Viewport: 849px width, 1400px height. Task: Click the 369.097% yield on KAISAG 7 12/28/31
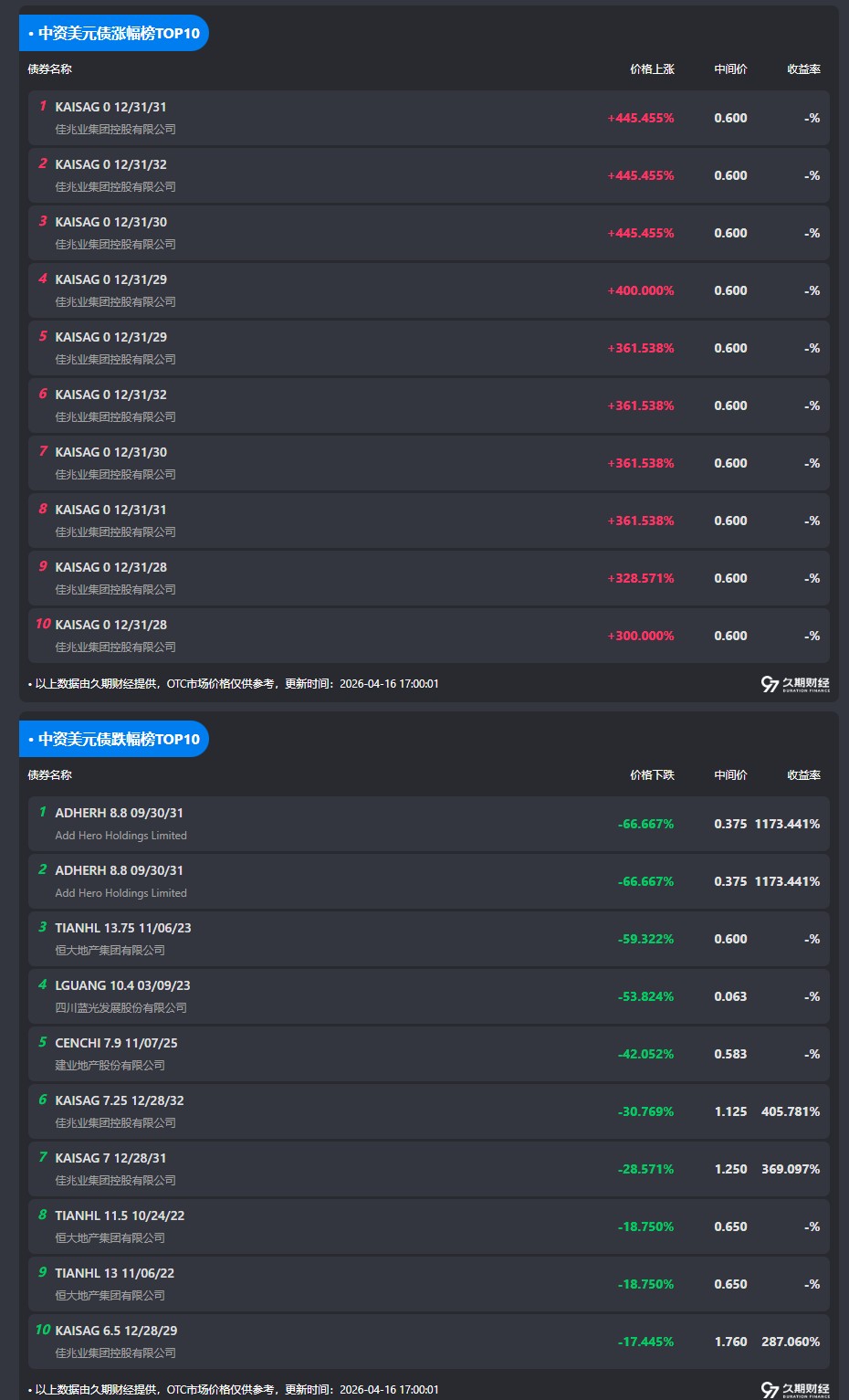(791, 1169)
